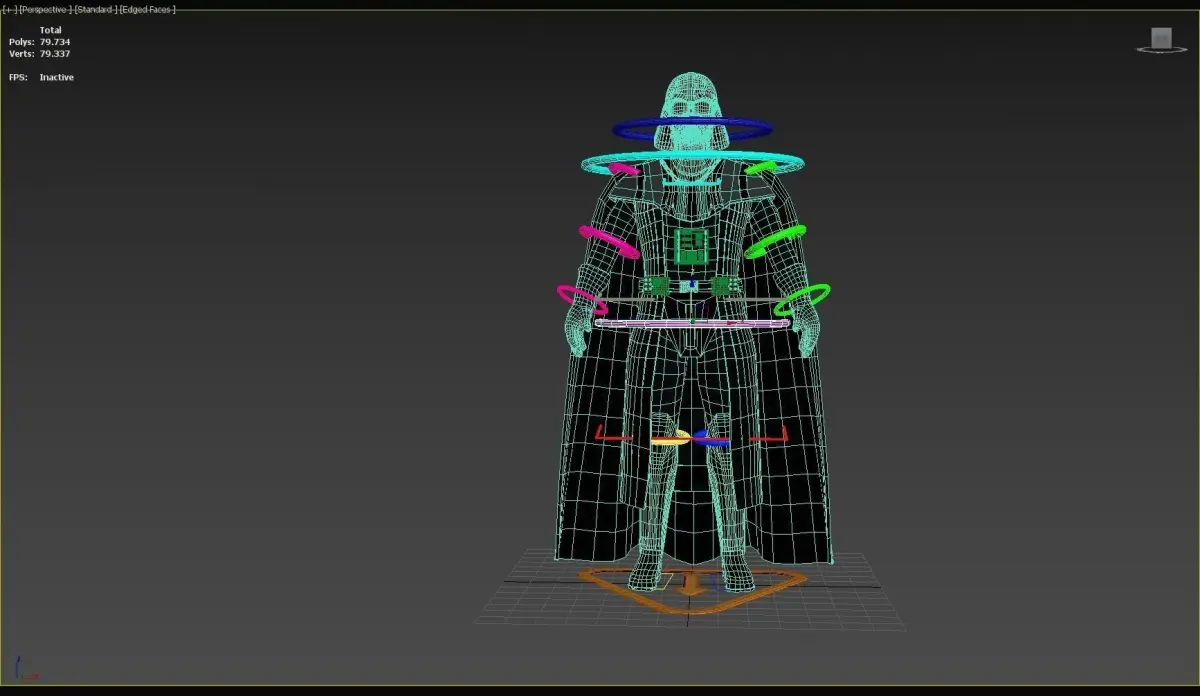
Task: Select the yellow knee control
Action: (671, 438)
